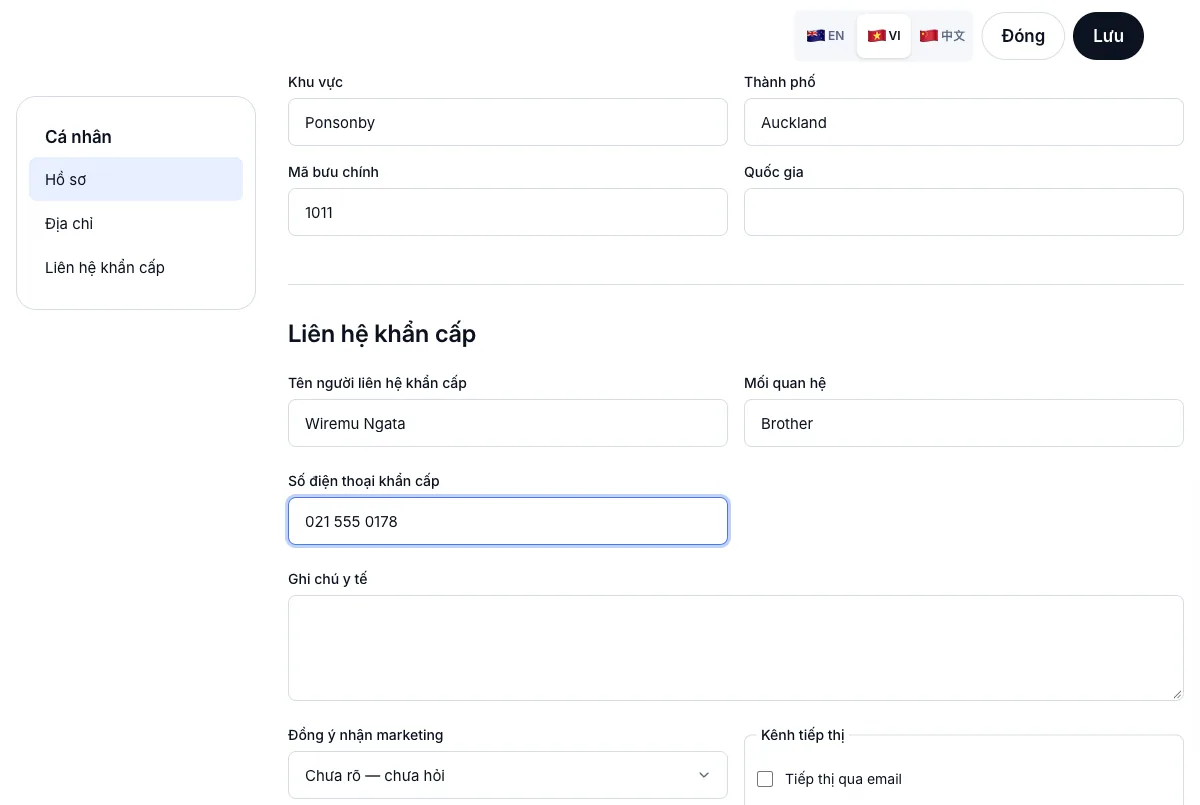This screenshot has height=805, width=1200.
Task: Enable the Tiếp thị qua email checkbox
Action: tap(766, 779)
